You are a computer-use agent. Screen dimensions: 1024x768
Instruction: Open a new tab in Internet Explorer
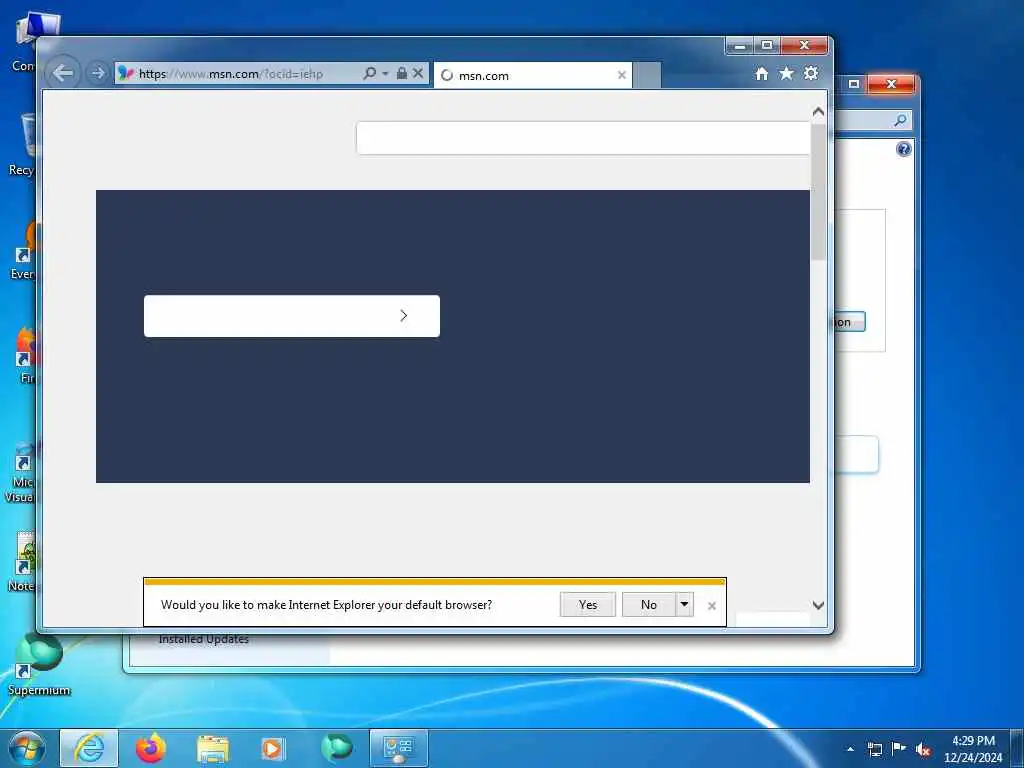coord(647,75)
